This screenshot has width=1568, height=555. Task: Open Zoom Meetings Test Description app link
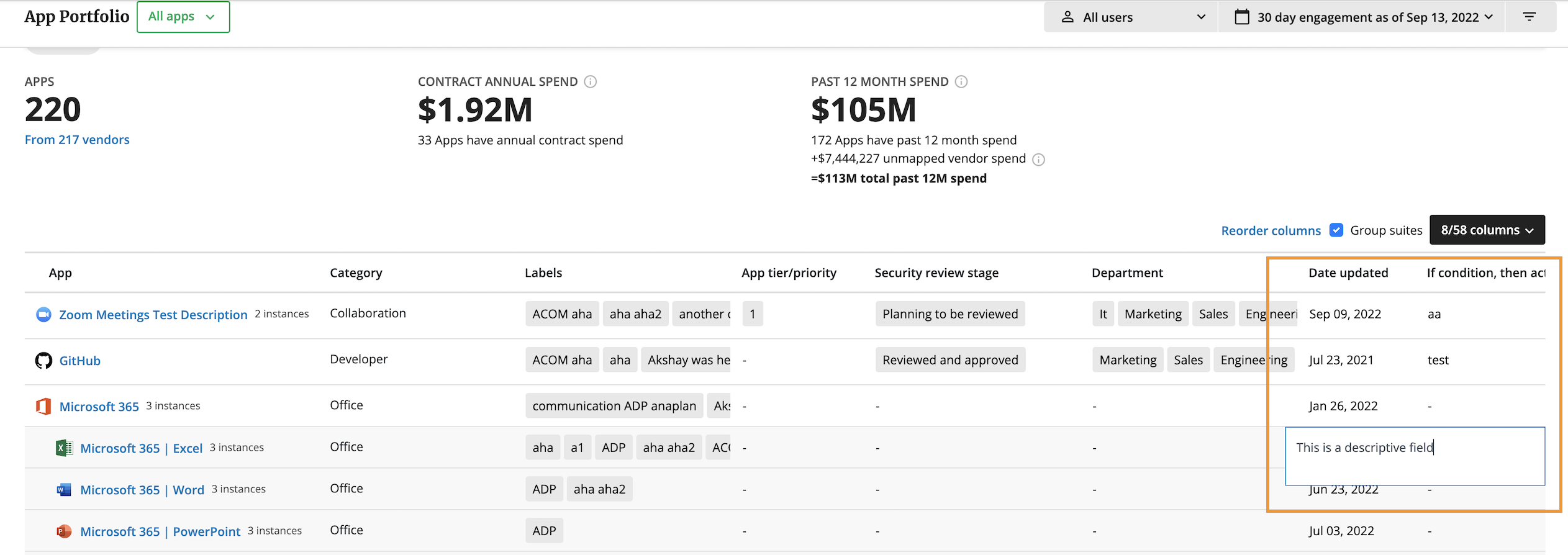pyautogui.click(x=153, y=314)
